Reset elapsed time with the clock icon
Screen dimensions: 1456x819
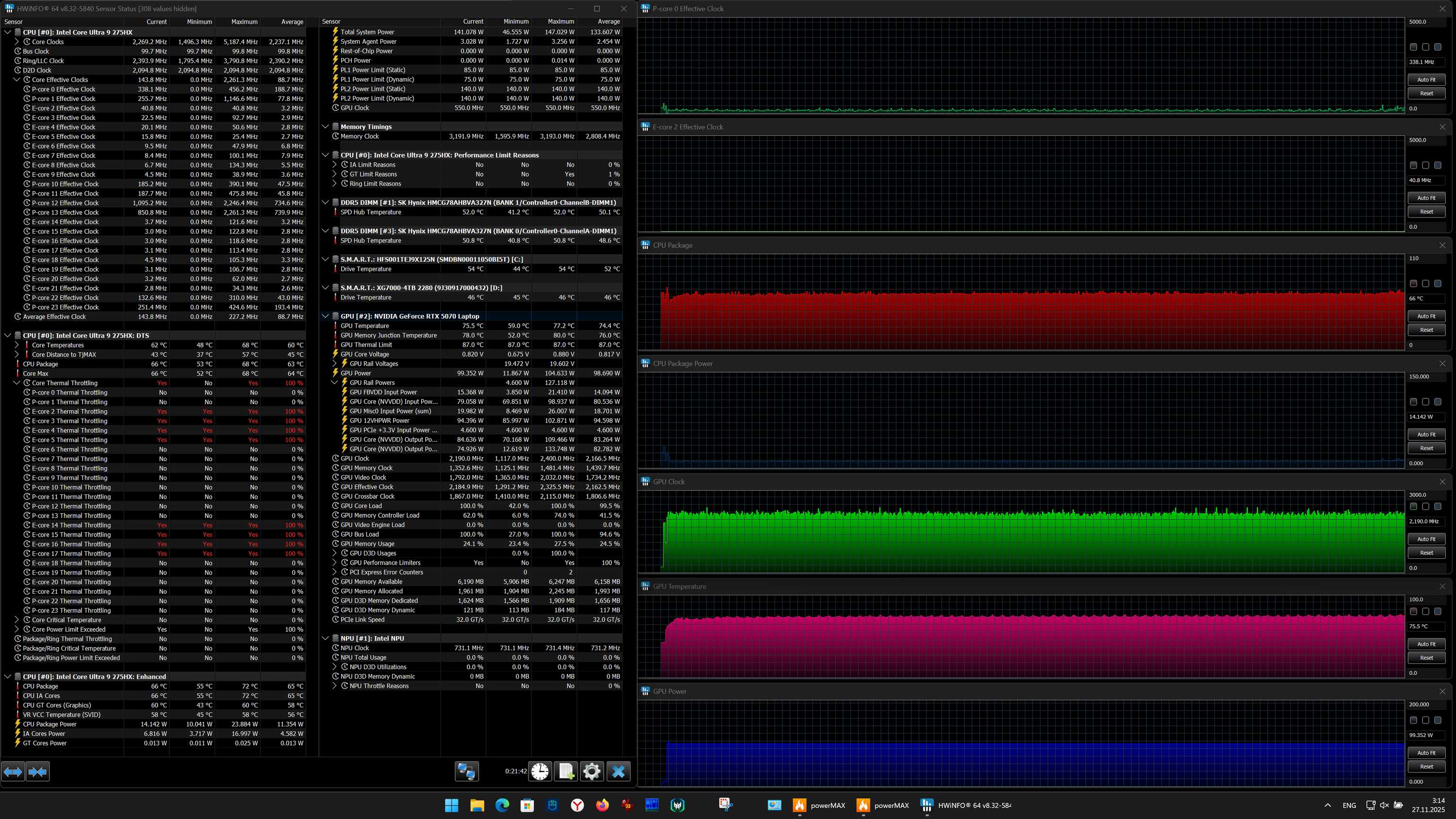click(x=540, y=771)
